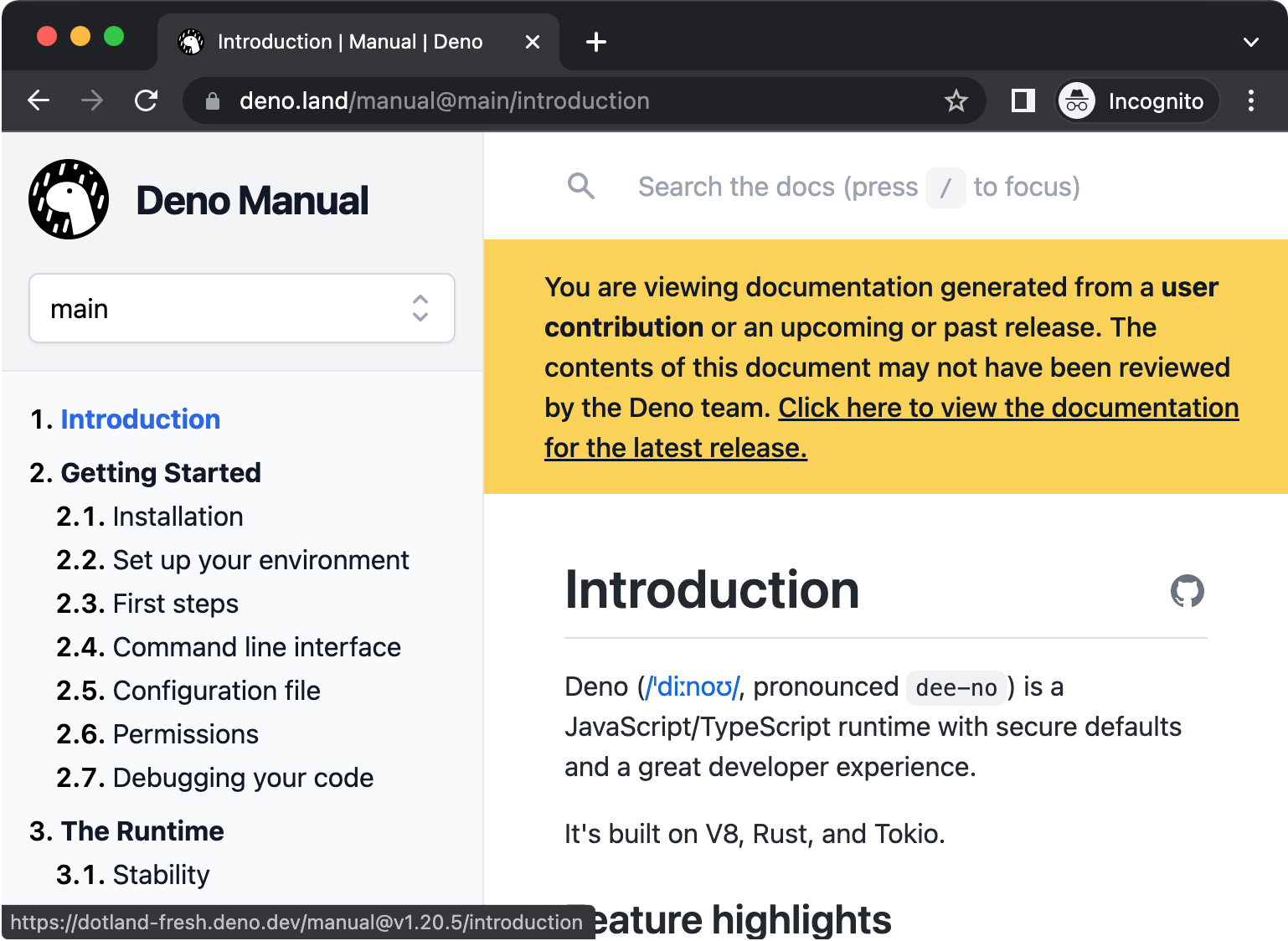This screenshot has width=1288, height=941.
Task: Reload the current page
Action: (147, 100)
